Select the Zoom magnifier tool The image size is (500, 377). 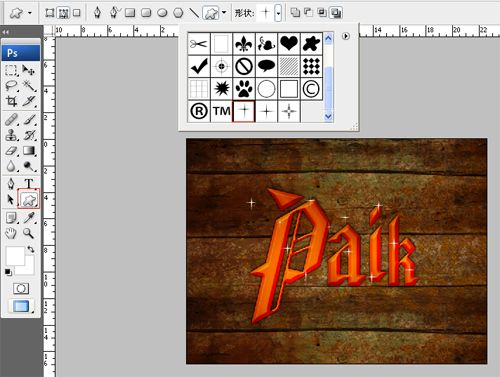[29, 233]
